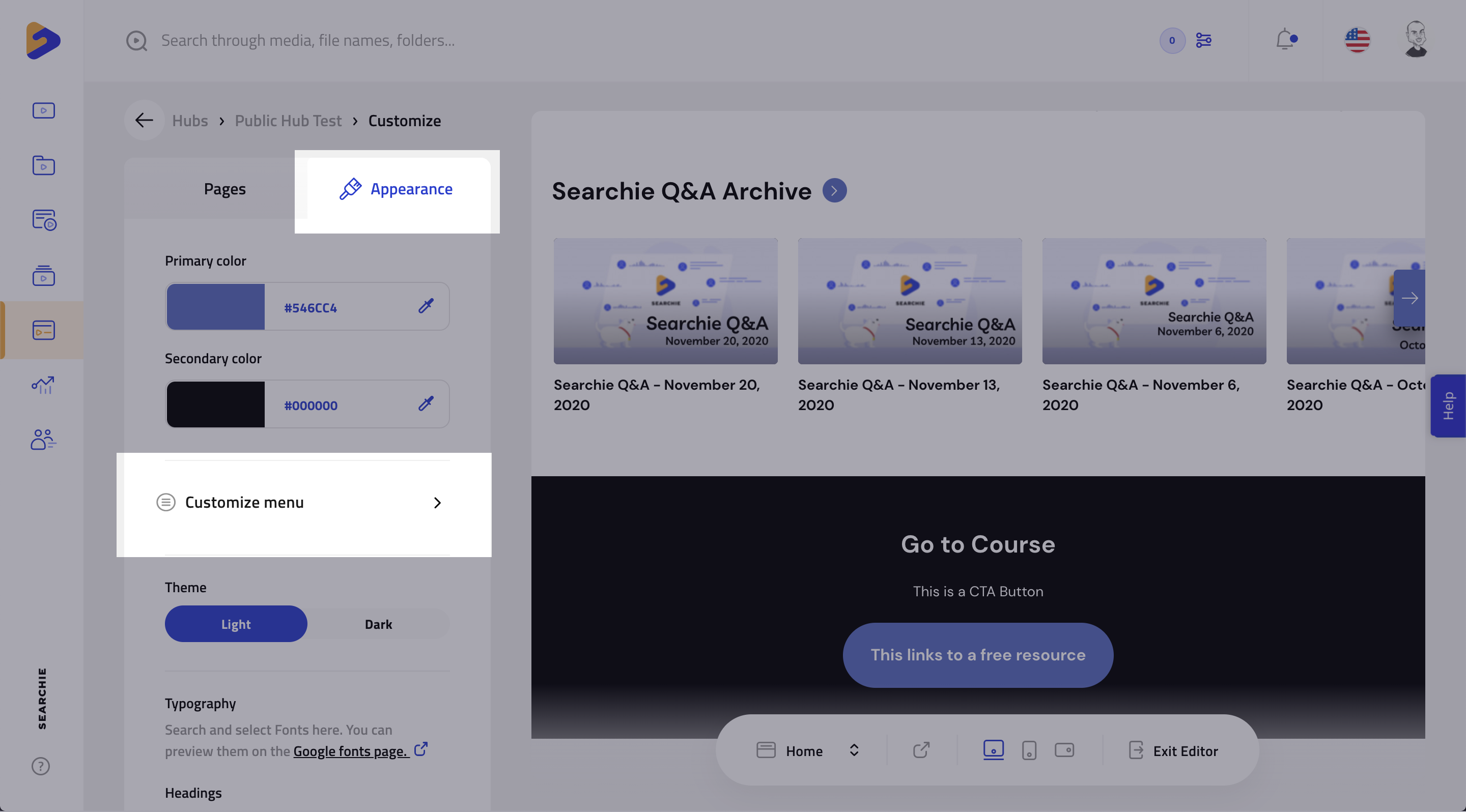Screen dimensions: 1466x812
Task: Open the Google fonts page link
Action: [x=351, y=751]
